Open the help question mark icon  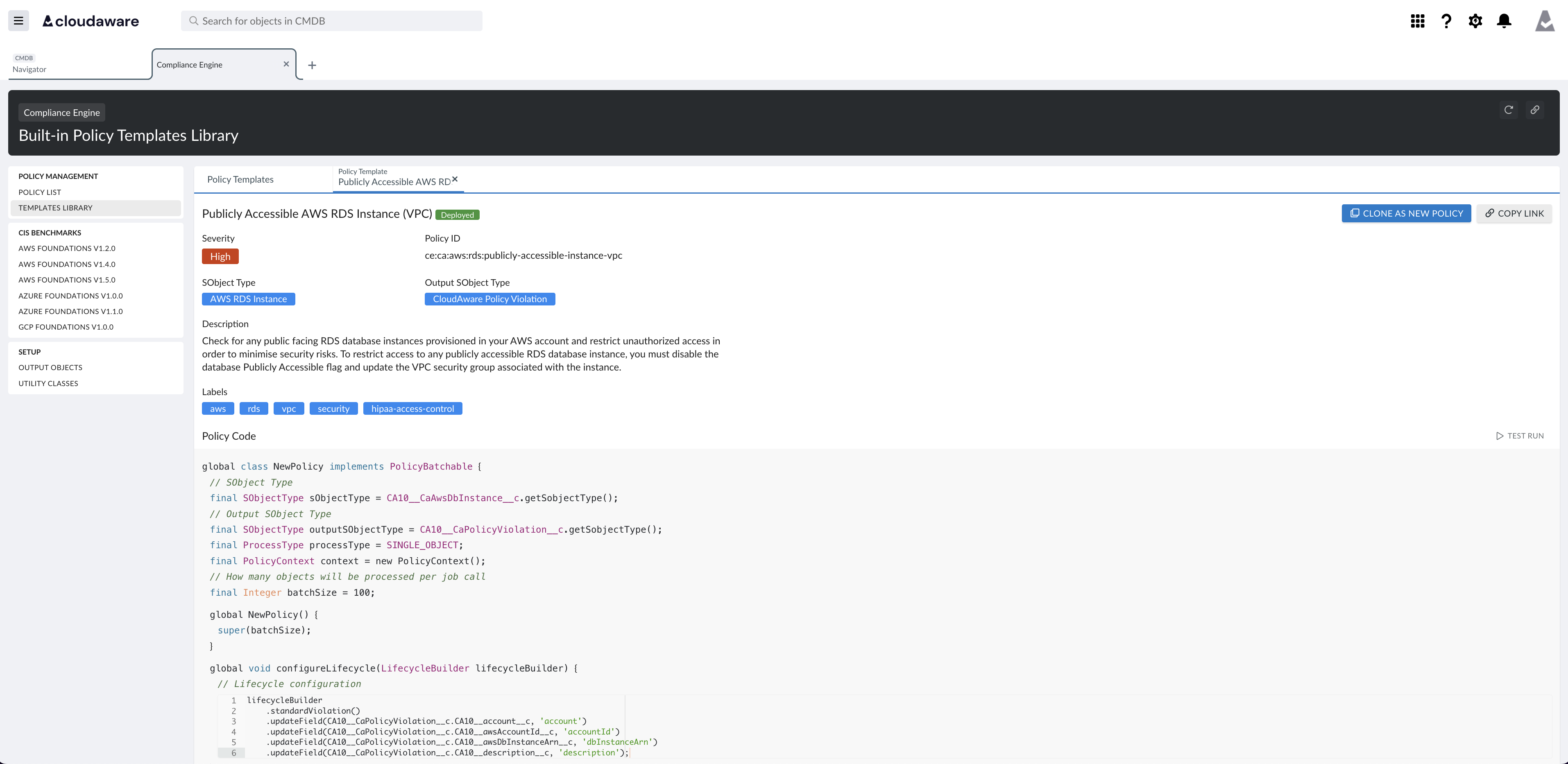click(1446, 21)
